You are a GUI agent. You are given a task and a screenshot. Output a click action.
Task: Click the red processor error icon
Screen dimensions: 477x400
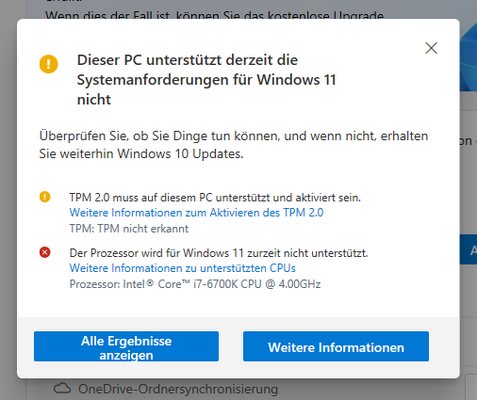pos(45,252)
